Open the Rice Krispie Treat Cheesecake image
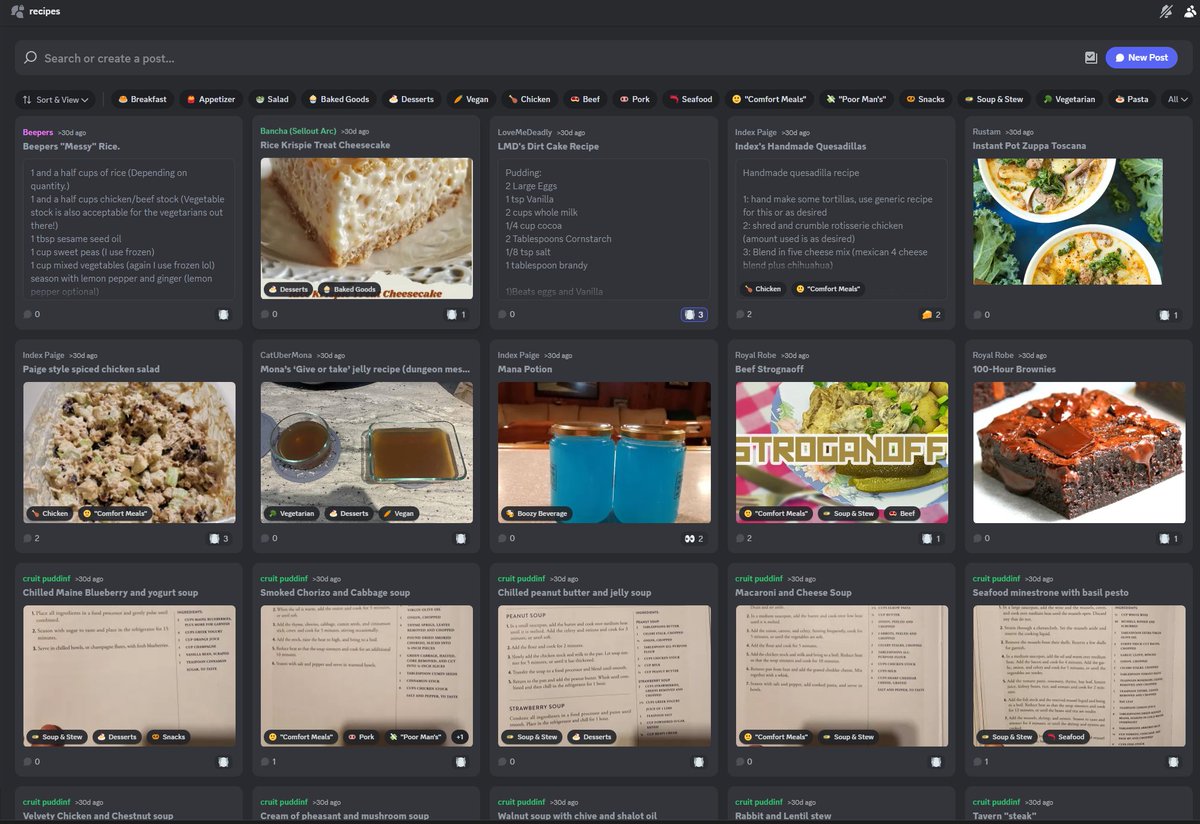The width and height of the screenshot is (1200, 824). pyautogui.click(x=366, y=228)
